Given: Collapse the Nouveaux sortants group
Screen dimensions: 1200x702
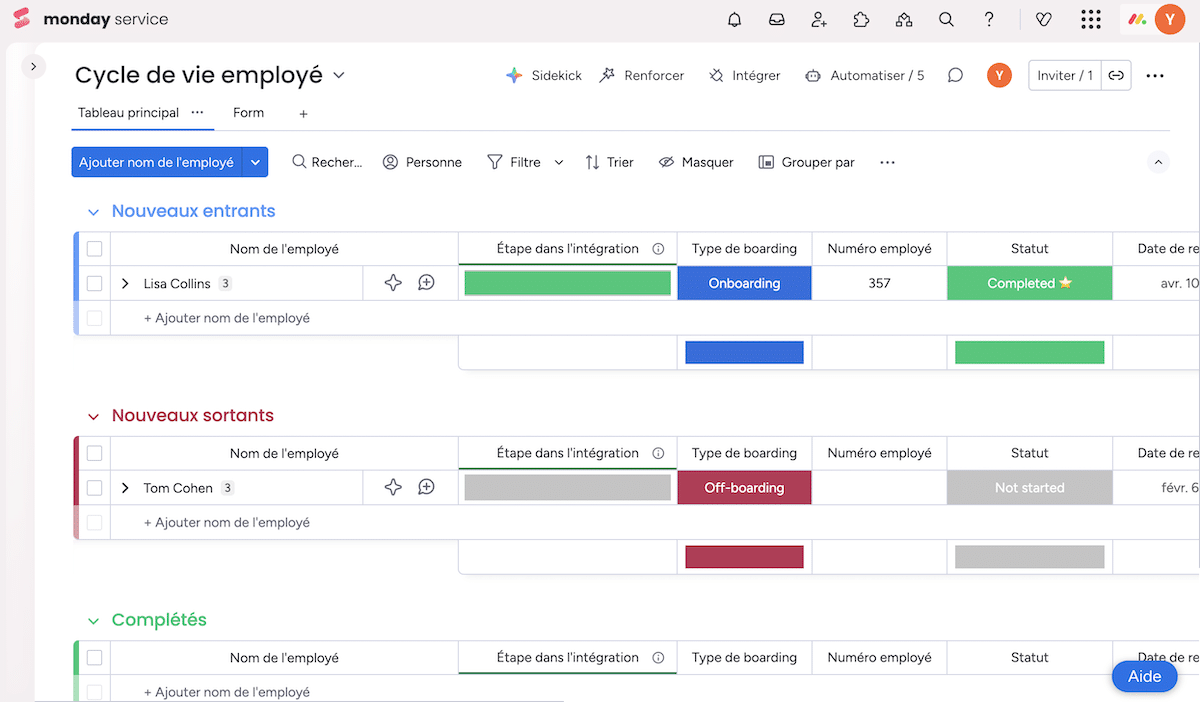Looking at the screenshot, I should coord(93,415).
